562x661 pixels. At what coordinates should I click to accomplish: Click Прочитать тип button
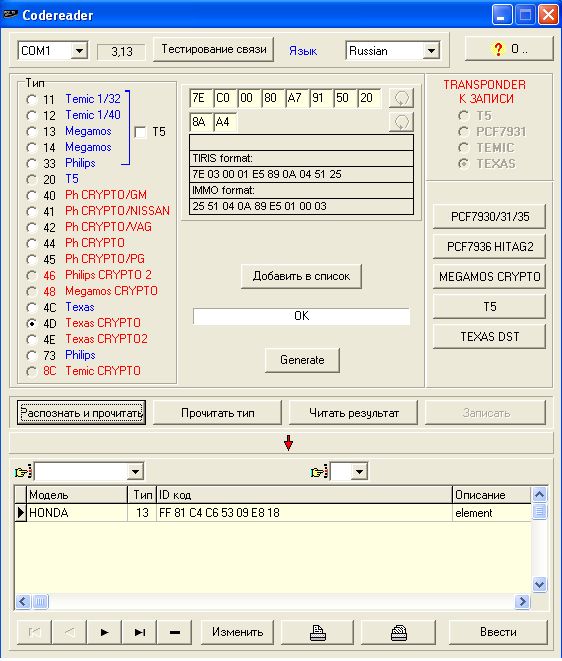tap(218, 413)
